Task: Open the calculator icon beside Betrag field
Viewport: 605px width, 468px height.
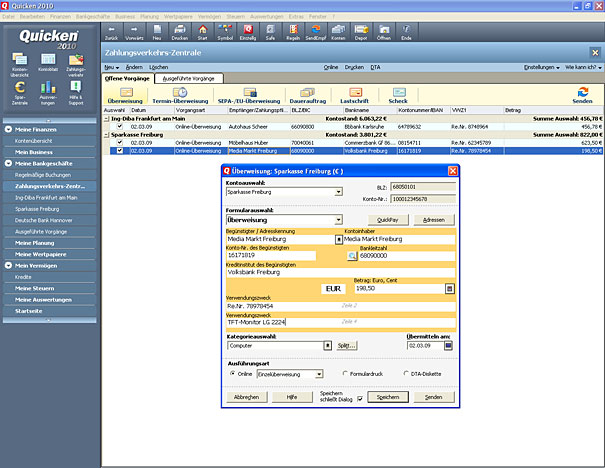Action: click(x=449, y=288)
